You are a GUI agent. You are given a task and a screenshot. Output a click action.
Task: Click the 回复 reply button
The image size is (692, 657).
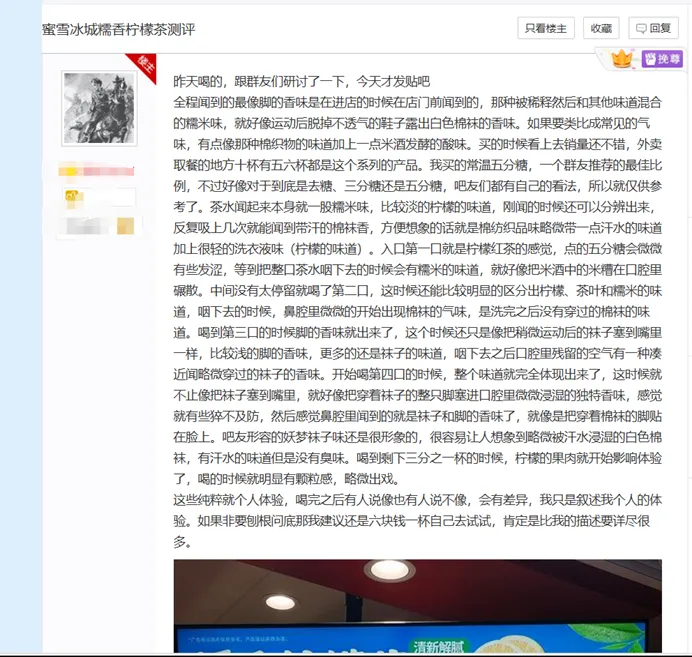click(x=653, y=29)
